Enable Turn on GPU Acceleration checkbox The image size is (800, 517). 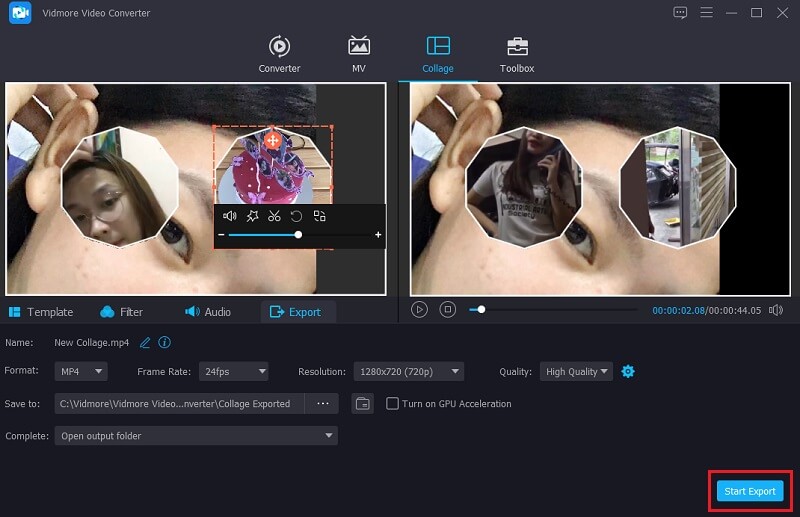click(392, 404)
